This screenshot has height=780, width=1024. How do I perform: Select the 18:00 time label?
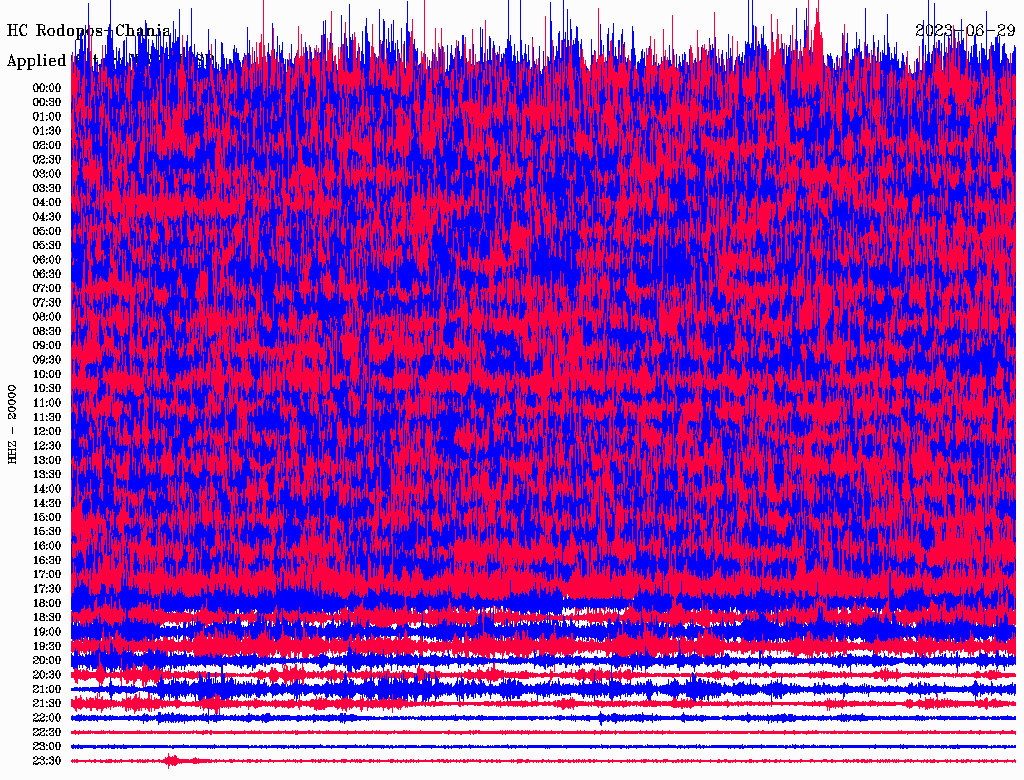pyautogui.click(x=47, y=603)
